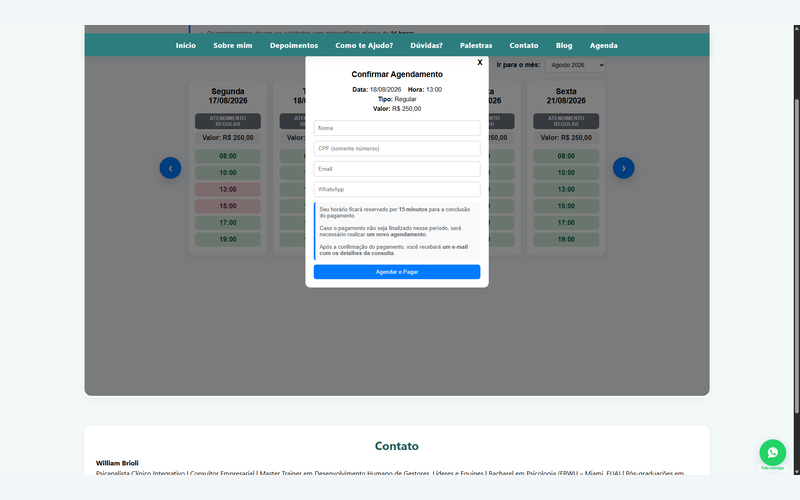Click the Contato section heading
800x500 pixels.
click(396, 446)
